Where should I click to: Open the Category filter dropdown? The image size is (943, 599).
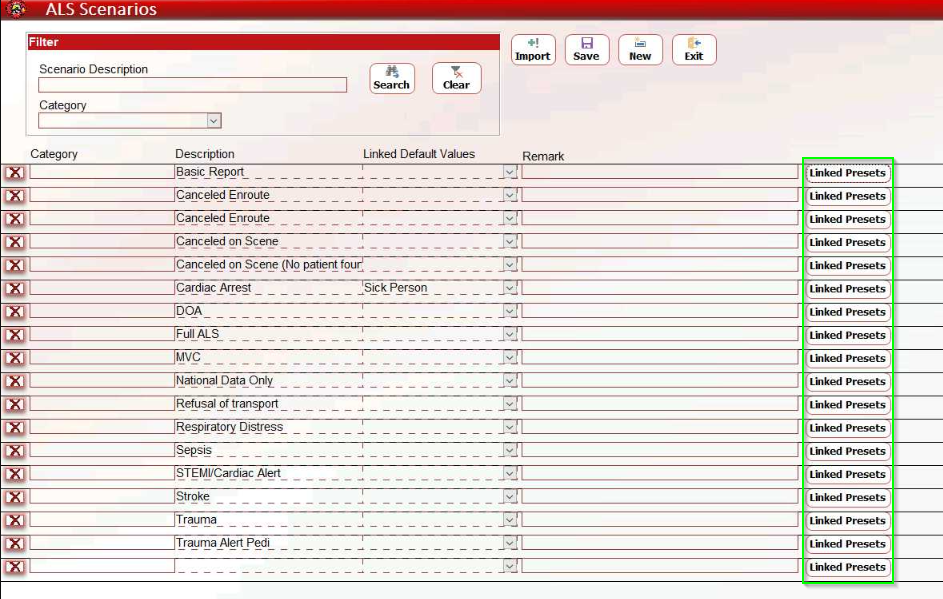213,121
